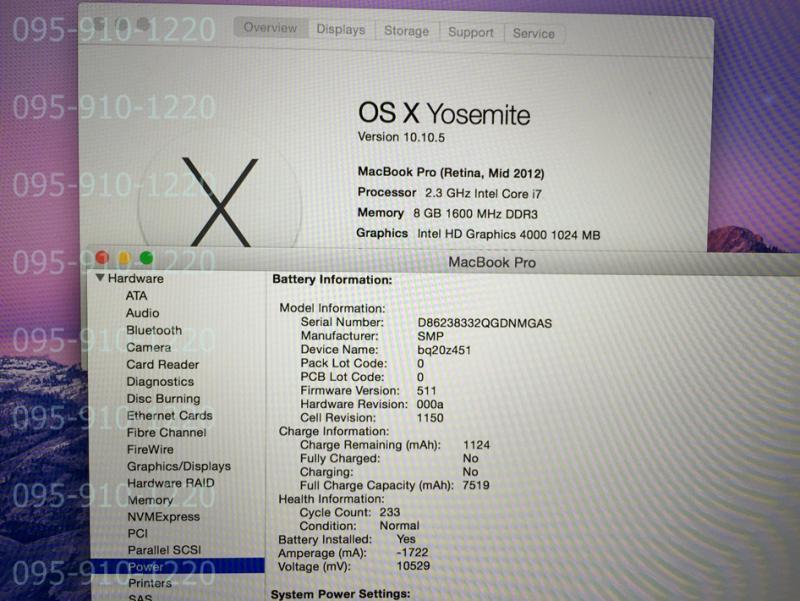The width and height of the screenshot is (800, 601).
Task: Minimize MacBook Pro window with yellow button
Action: pyautogui.click(x=124, y=258)
